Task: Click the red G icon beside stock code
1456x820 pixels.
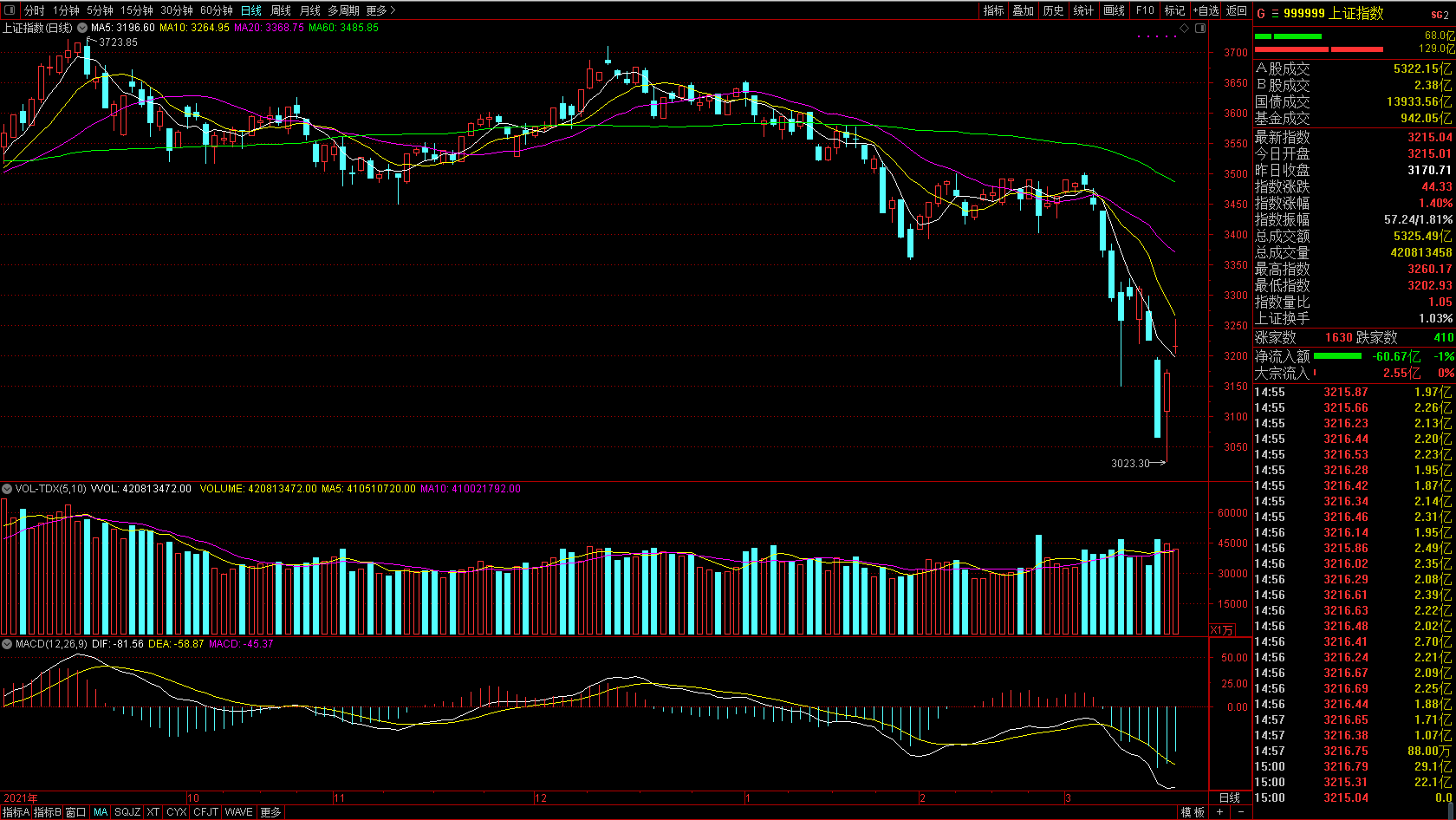Action: pyautogui.click(x=1261, y=14)
